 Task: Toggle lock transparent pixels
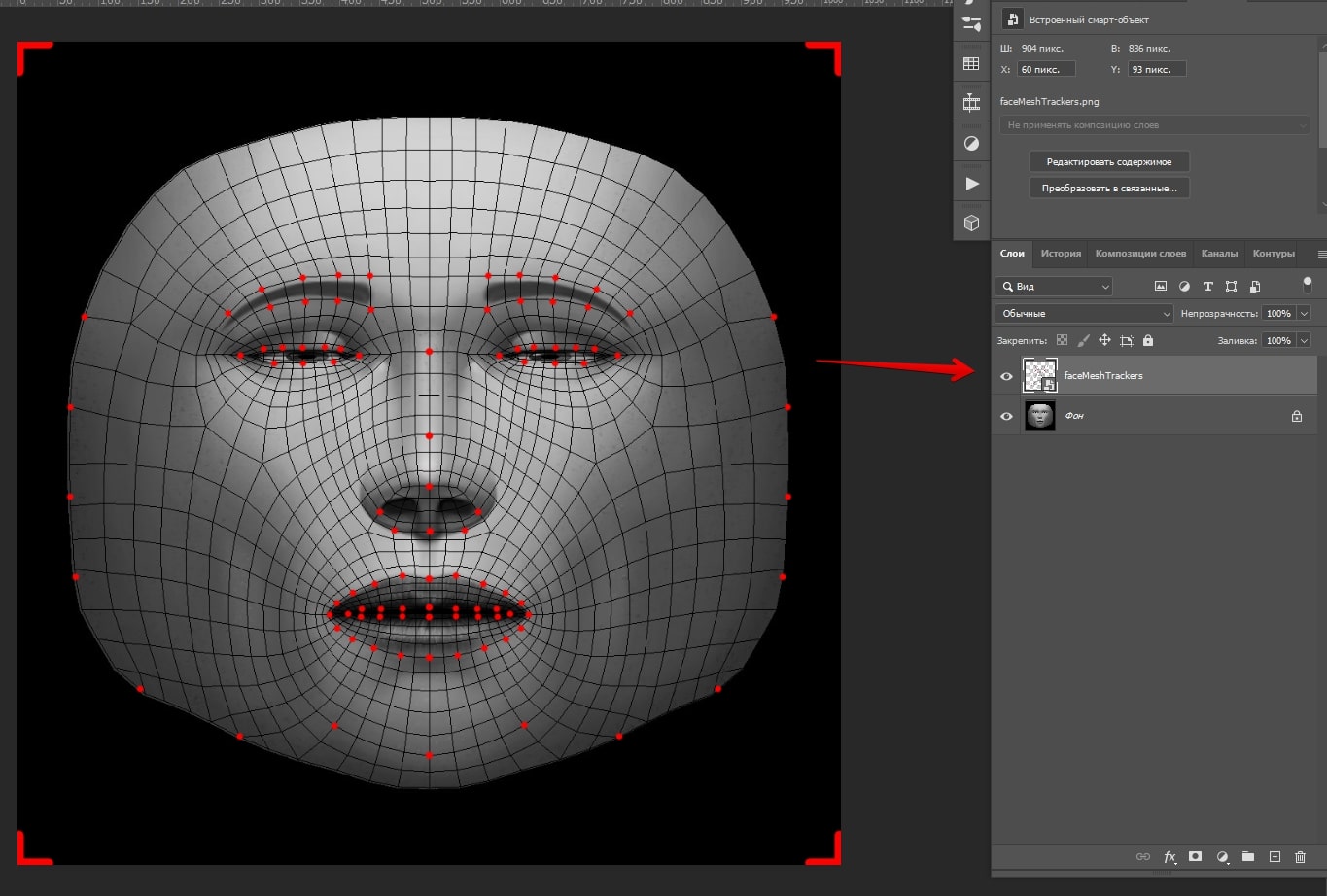click(1062, 340)
